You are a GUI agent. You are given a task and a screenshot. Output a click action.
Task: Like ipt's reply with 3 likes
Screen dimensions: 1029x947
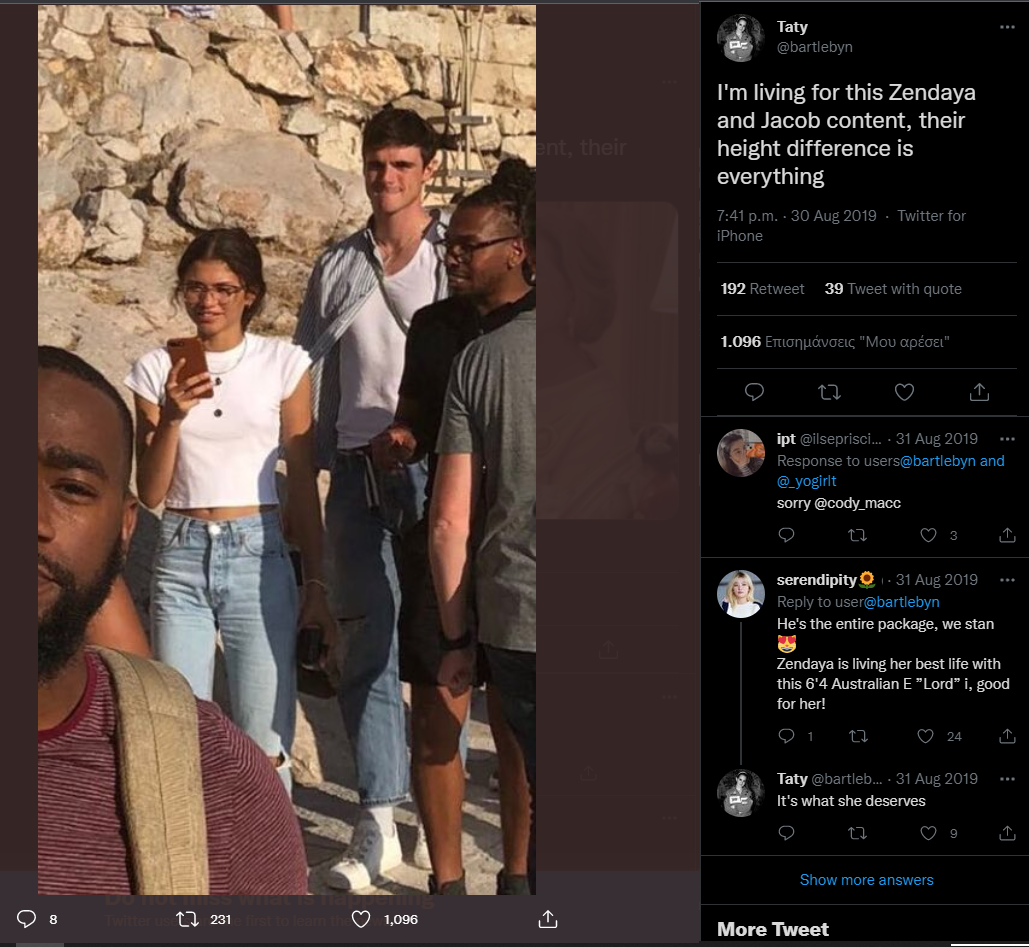(x=929, y=535)
